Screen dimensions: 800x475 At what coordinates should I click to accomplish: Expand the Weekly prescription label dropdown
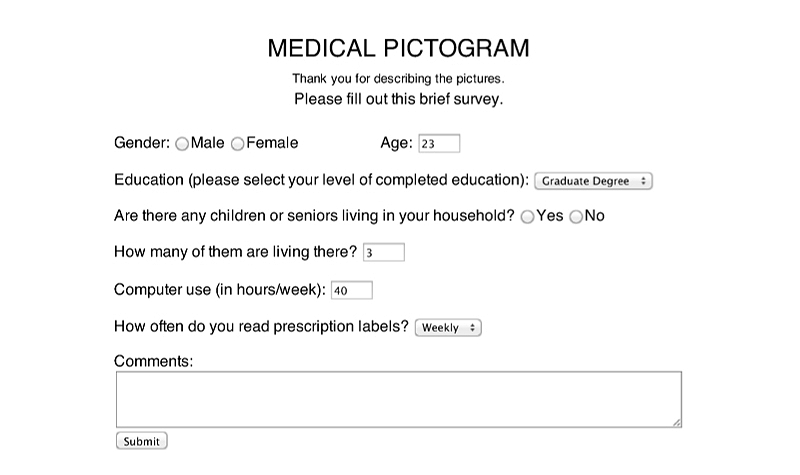pyautogui.click(x=448, y=327)
